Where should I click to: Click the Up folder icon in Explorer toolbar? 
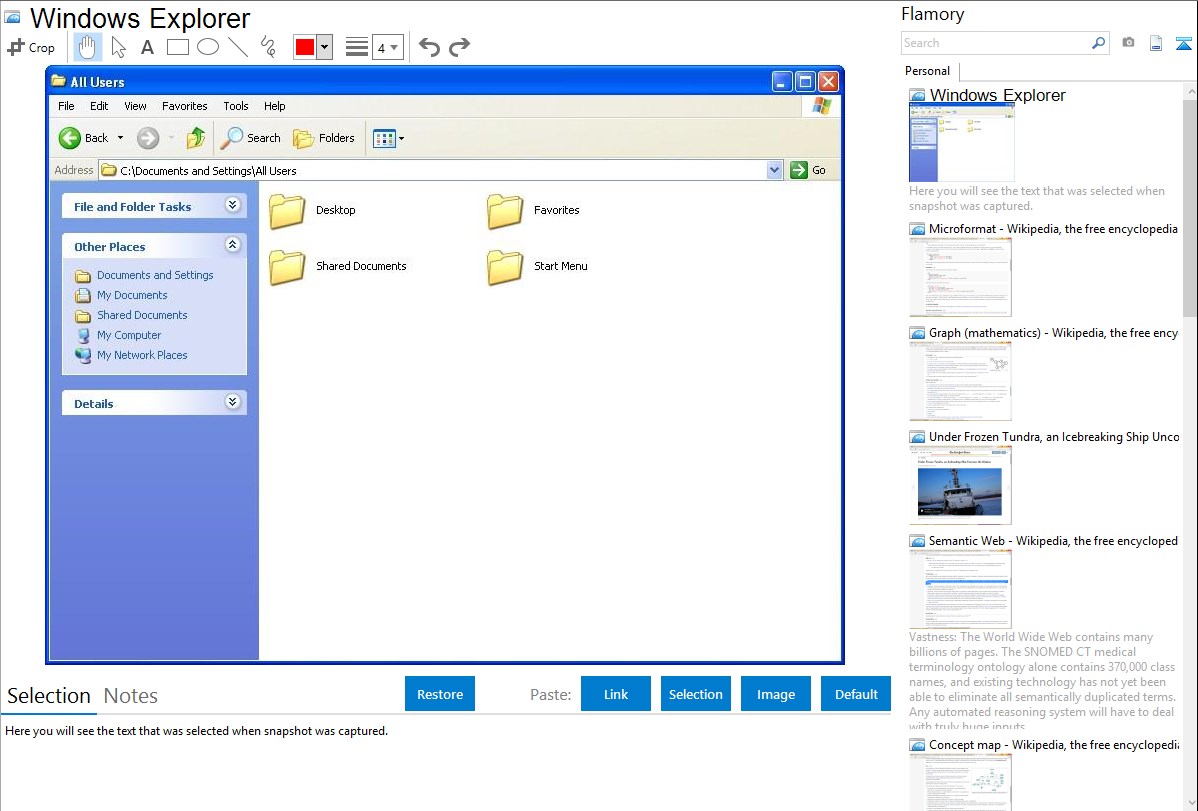tap(196, 138)
